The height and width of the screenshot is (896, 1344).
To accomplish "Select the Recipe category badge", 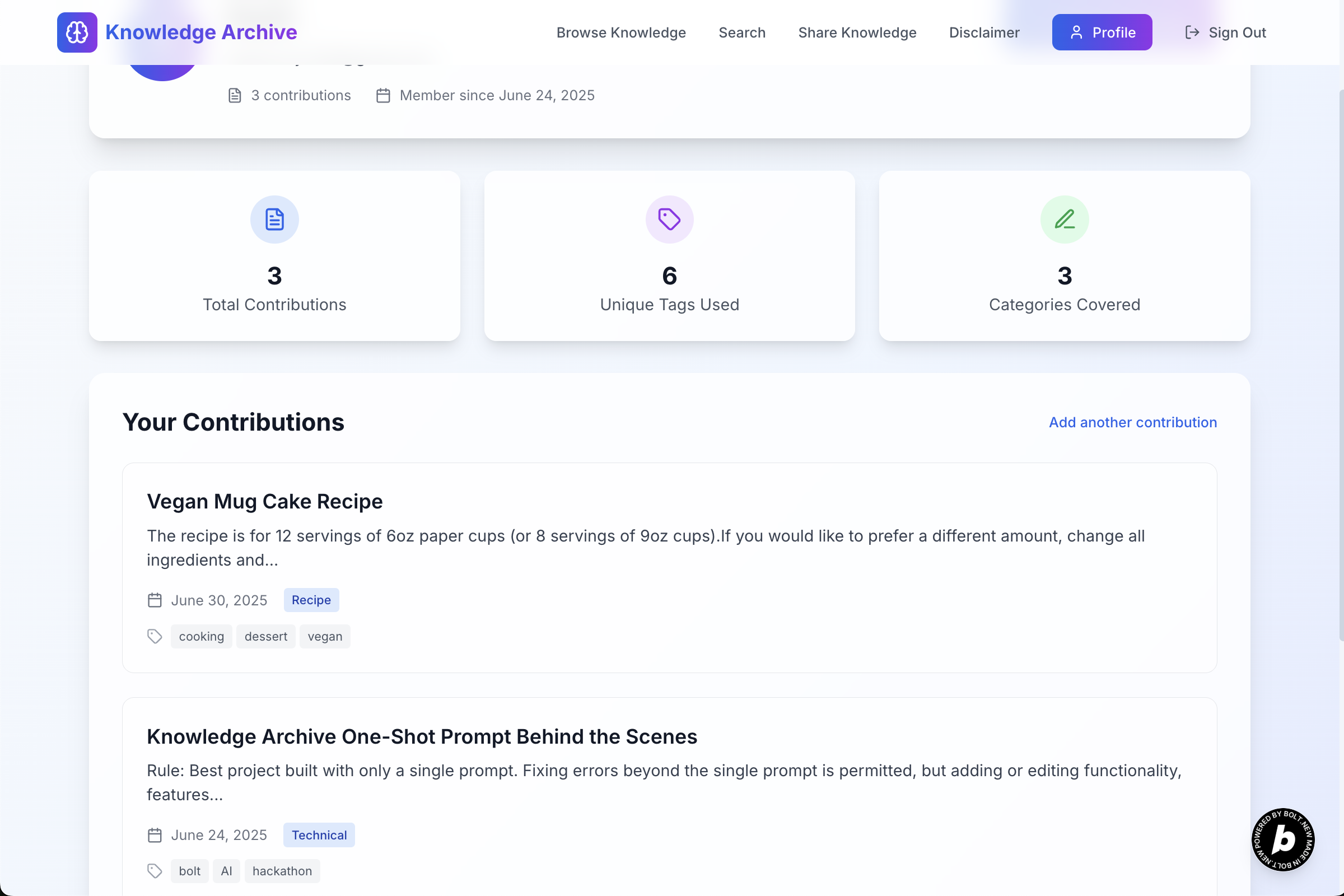I will point(311,600).
